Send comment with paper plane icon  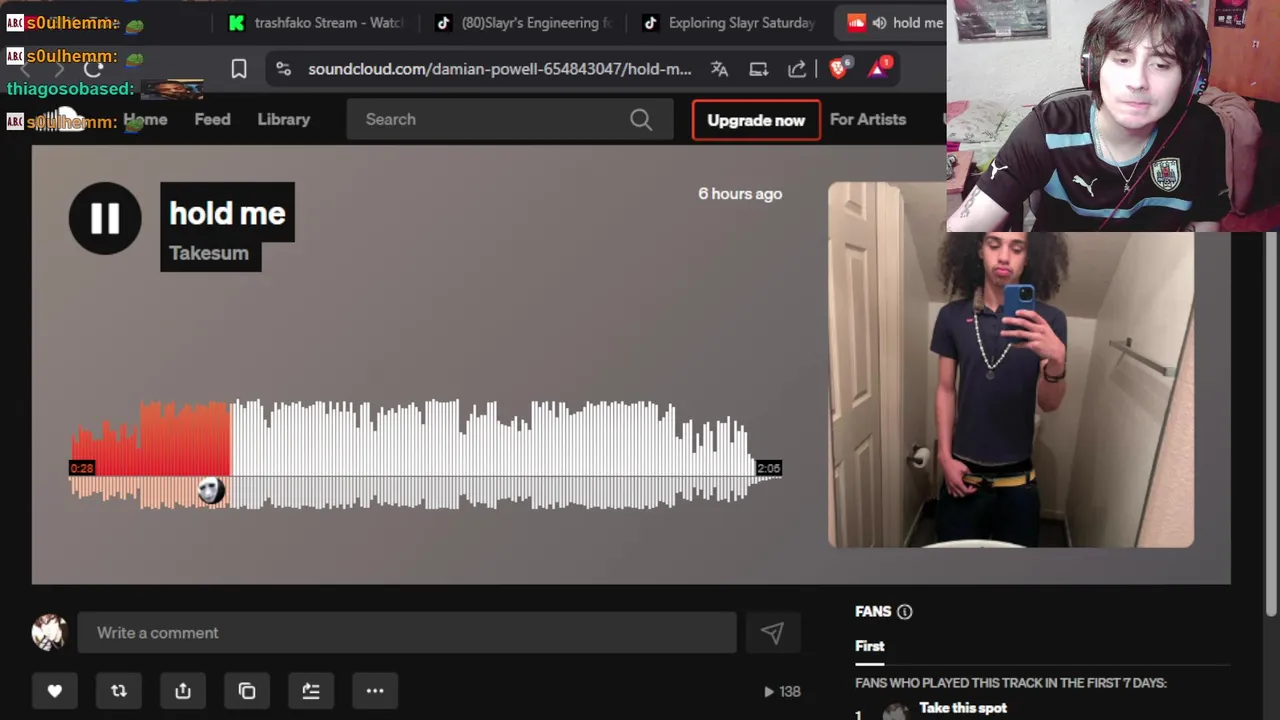(772, 633)
